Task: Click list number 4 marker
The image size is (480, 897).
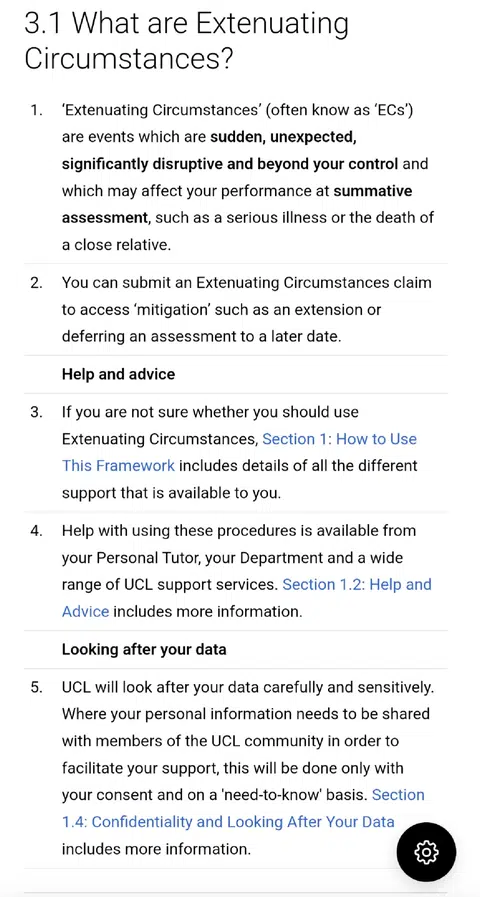Action: tap(37, 531)
